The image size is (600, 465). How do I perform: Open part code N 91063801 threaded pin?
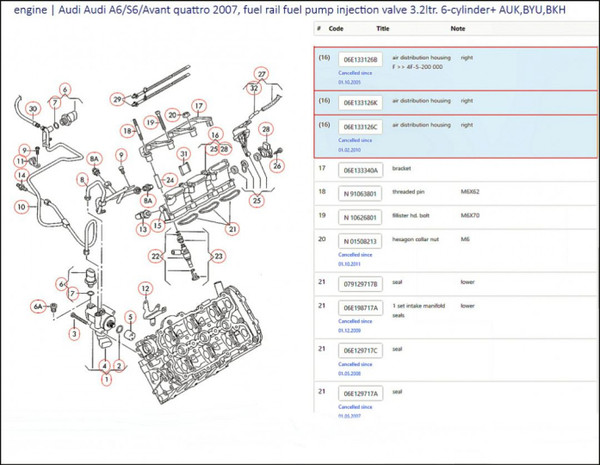pyautogui.click(x=359, y=193)
